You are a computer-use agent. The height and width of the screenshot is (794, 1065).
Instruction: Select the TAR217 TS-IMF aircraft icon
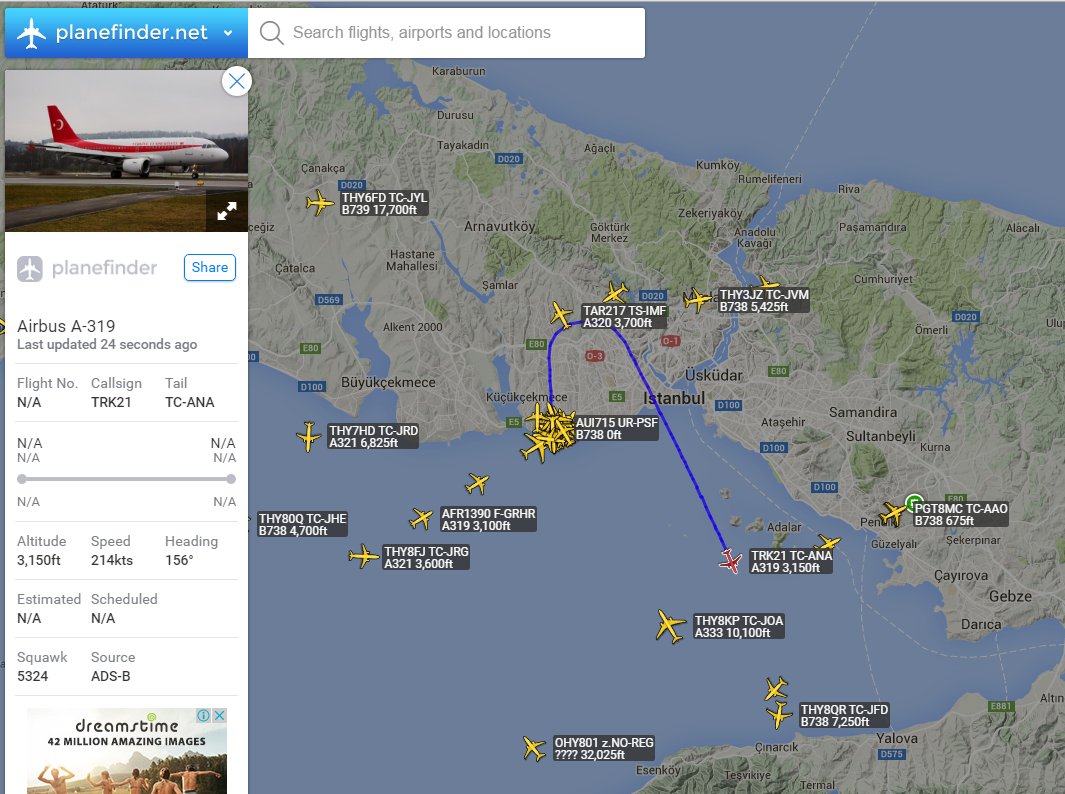(x=561, y=315)
